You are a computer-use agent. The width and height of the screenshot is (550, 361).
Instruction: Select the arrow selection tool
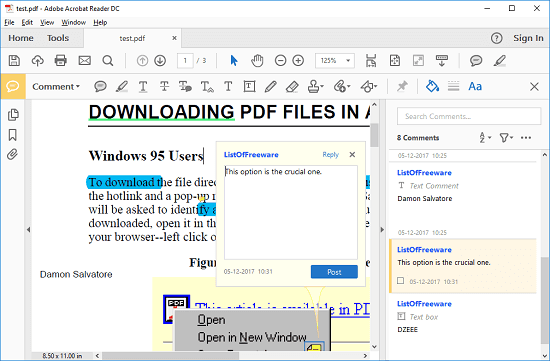tap(234, 61)
